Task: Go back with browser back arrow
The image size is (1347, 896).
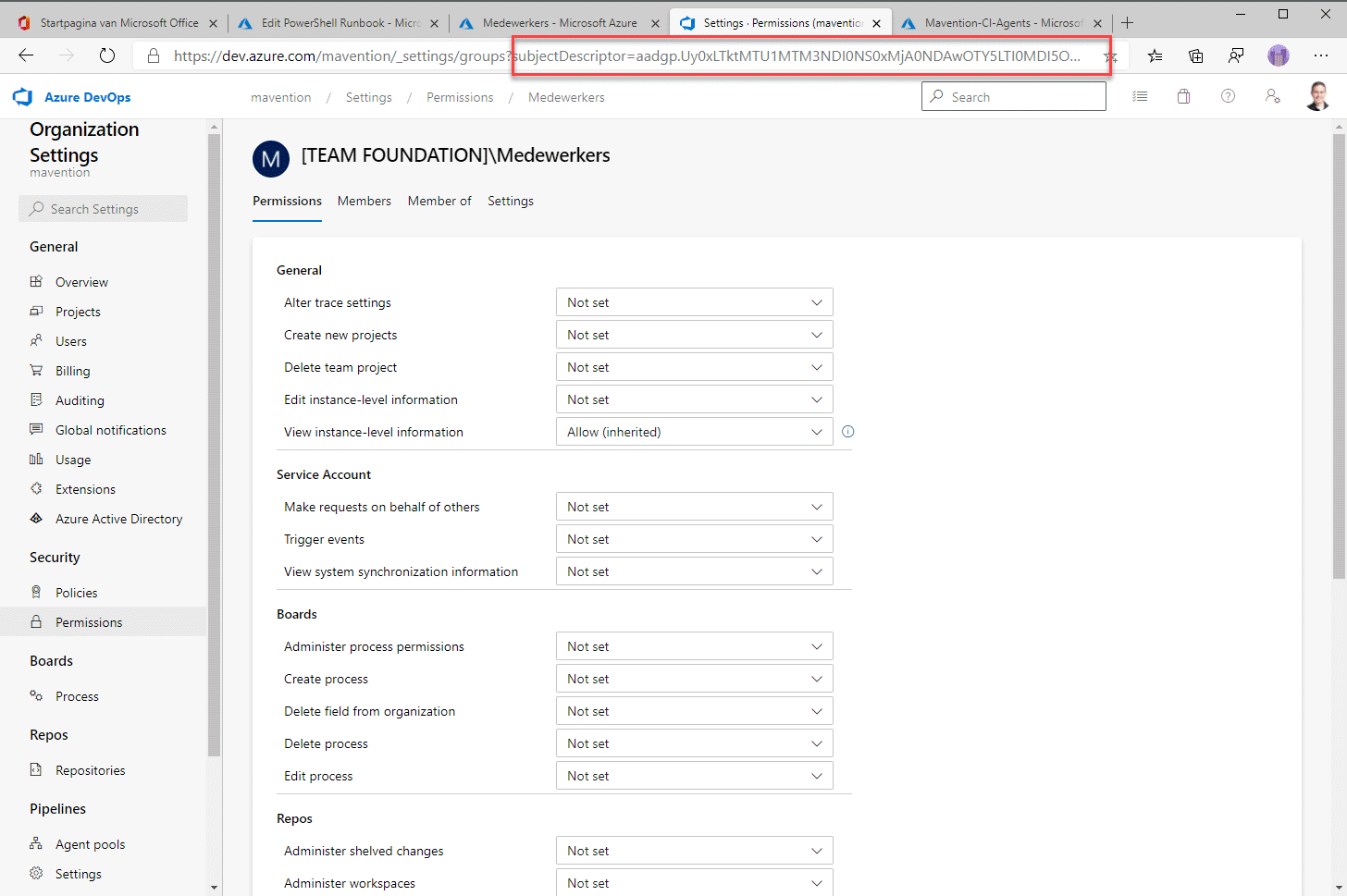Action: [26, 55]
